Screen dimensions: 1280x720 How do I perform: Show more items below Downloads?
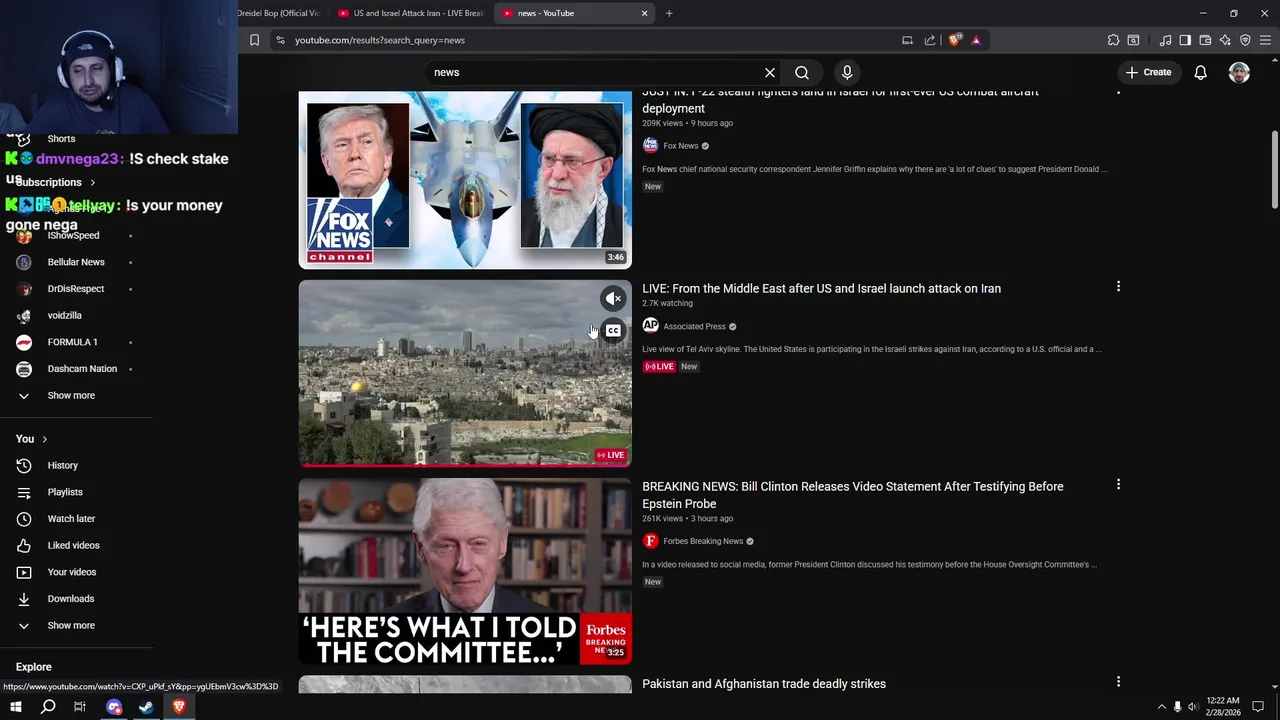[71, 625]
